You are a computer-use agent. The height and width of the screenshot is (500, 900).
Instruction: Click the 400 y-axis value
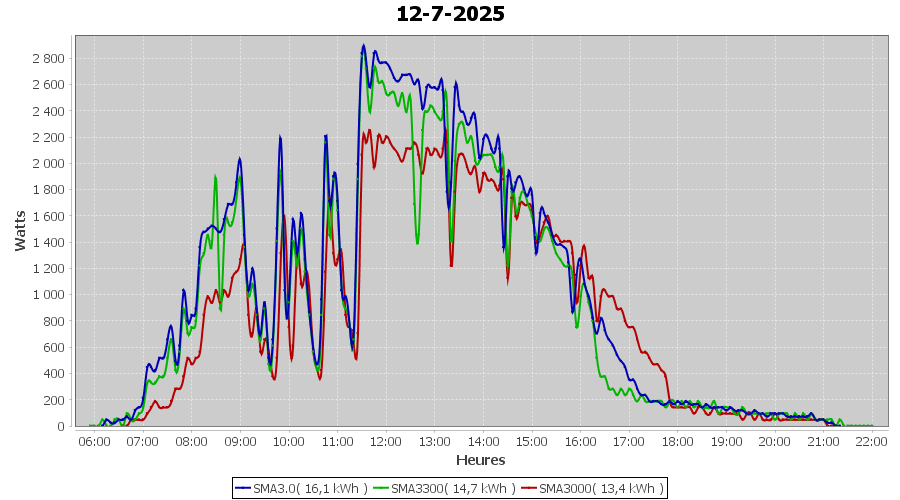tap(53, 374)
